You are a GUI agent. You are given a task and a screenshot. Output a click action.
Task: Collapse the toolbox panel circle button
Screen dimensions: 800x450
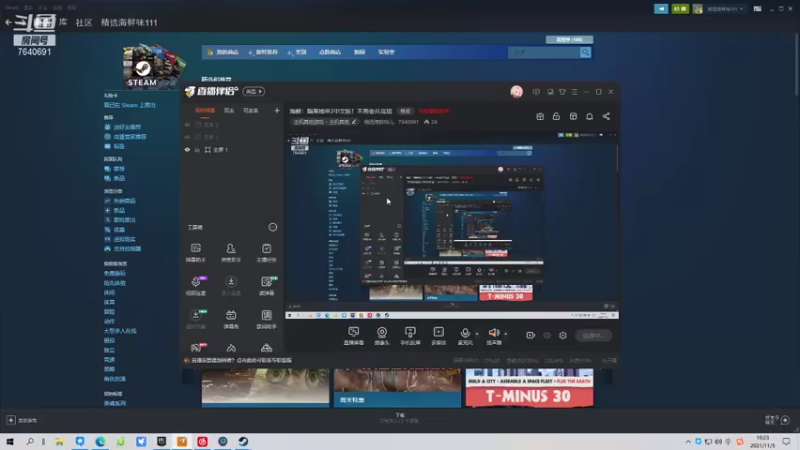273,227
